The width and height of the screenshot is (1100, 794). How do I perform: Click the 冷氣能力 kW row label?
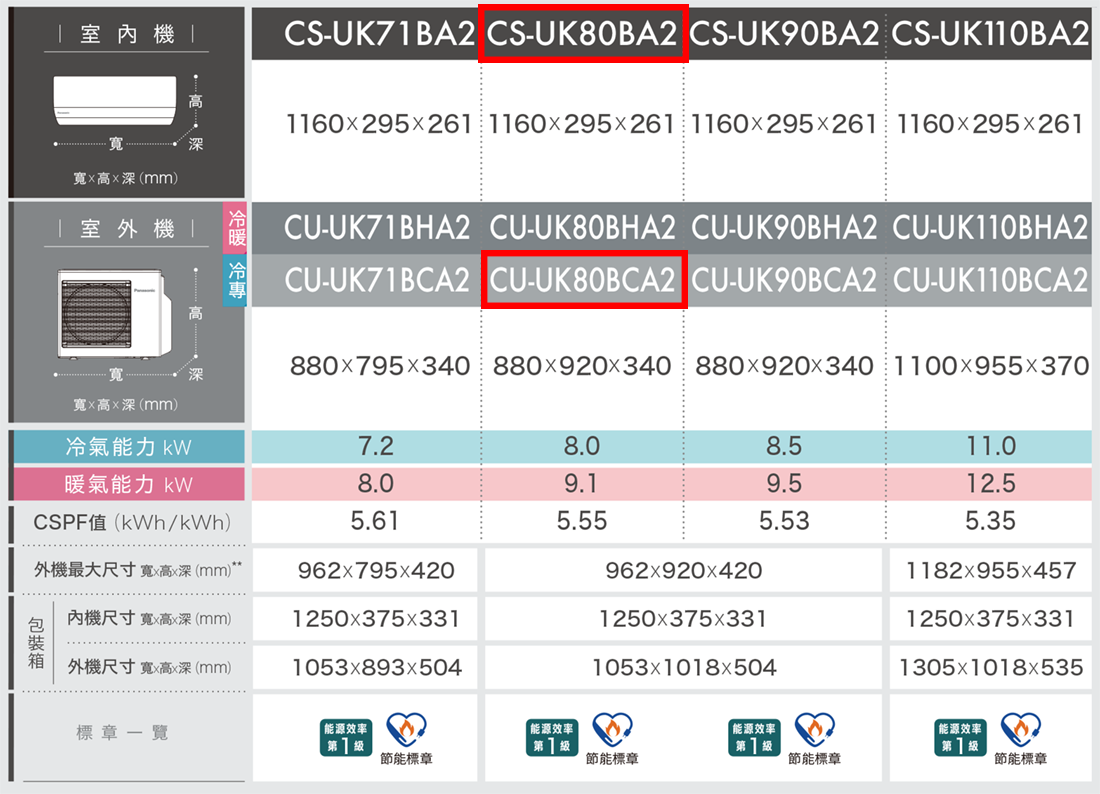click(x=128, y=447)
